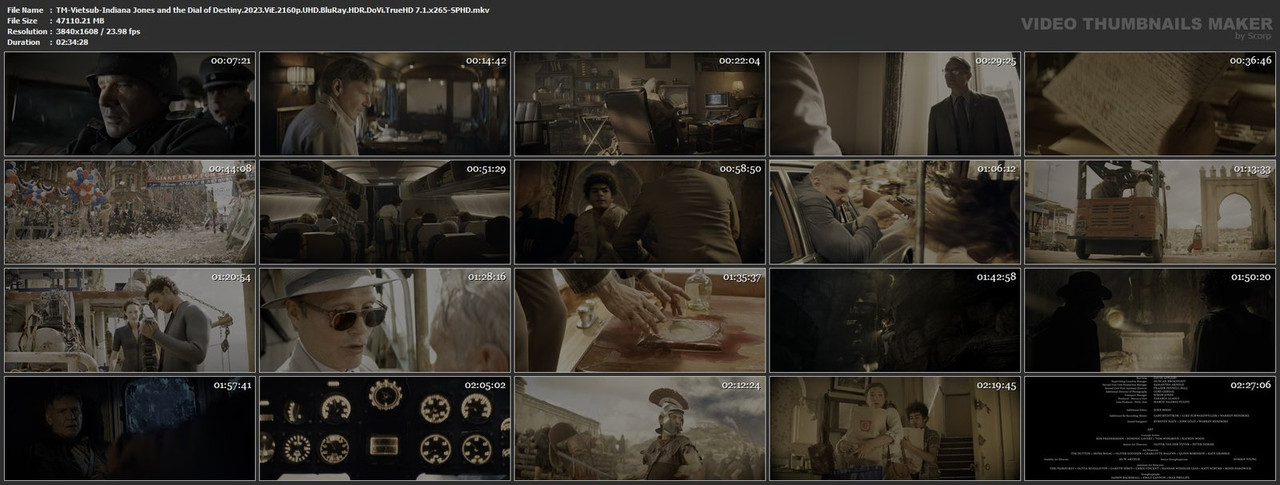Select the thumbnail at 00:36:46
This screenshot has height=485, width=1280.
(1149, 103)
